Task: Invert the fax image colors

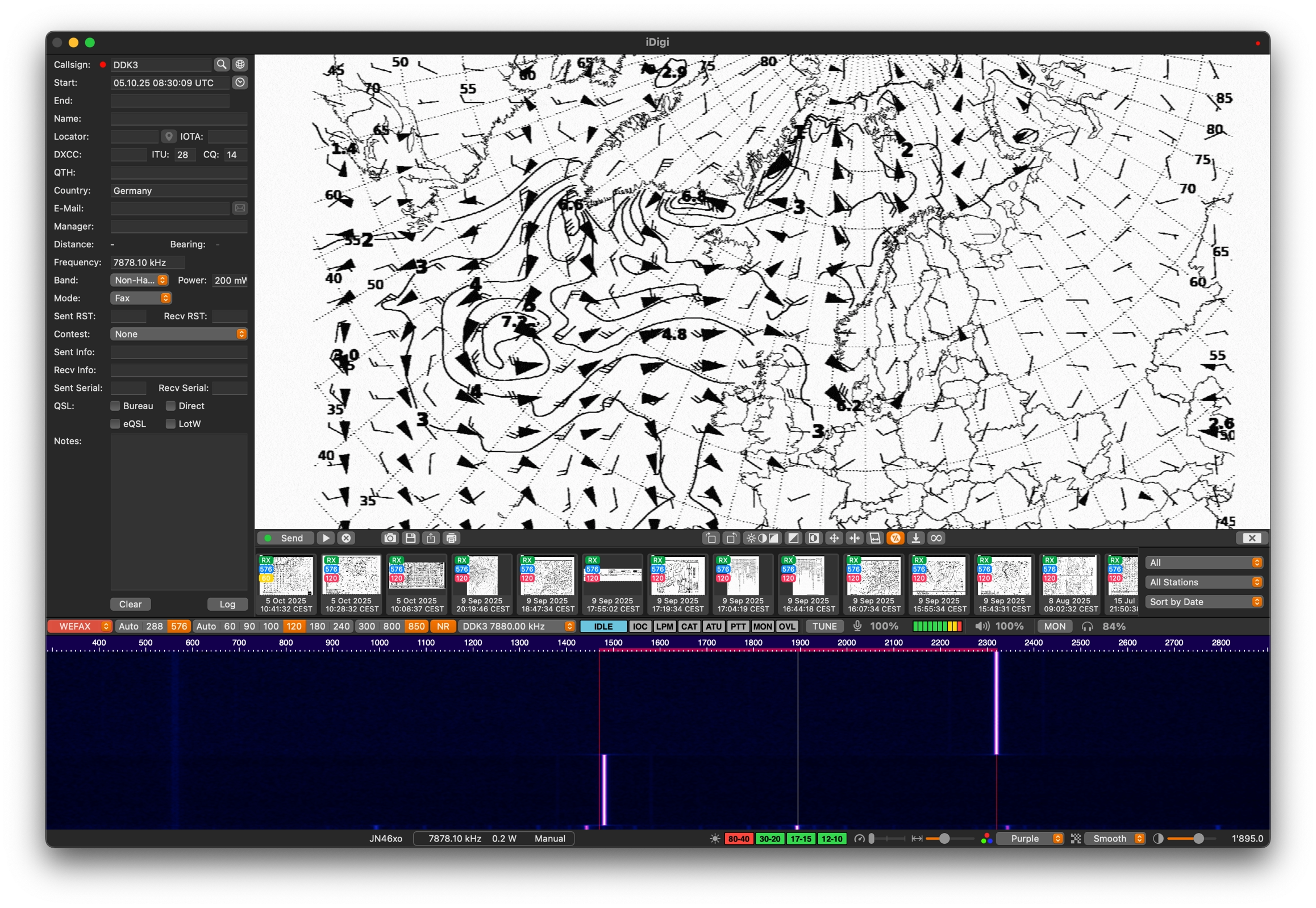Action: (x=814, y=538)
